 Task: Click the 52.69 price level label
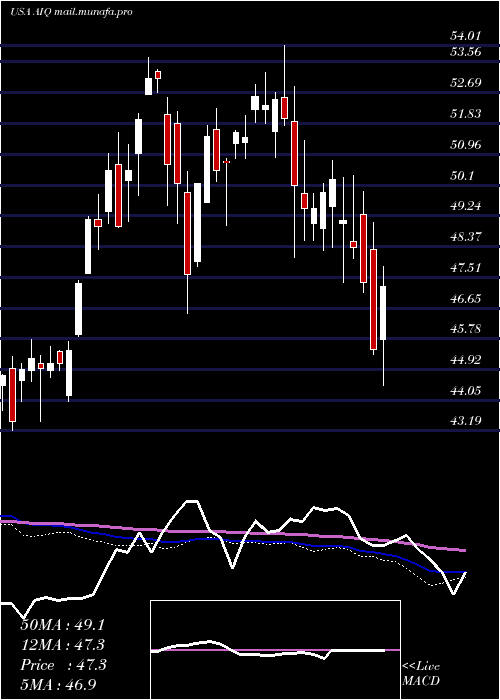coord(466,83)
